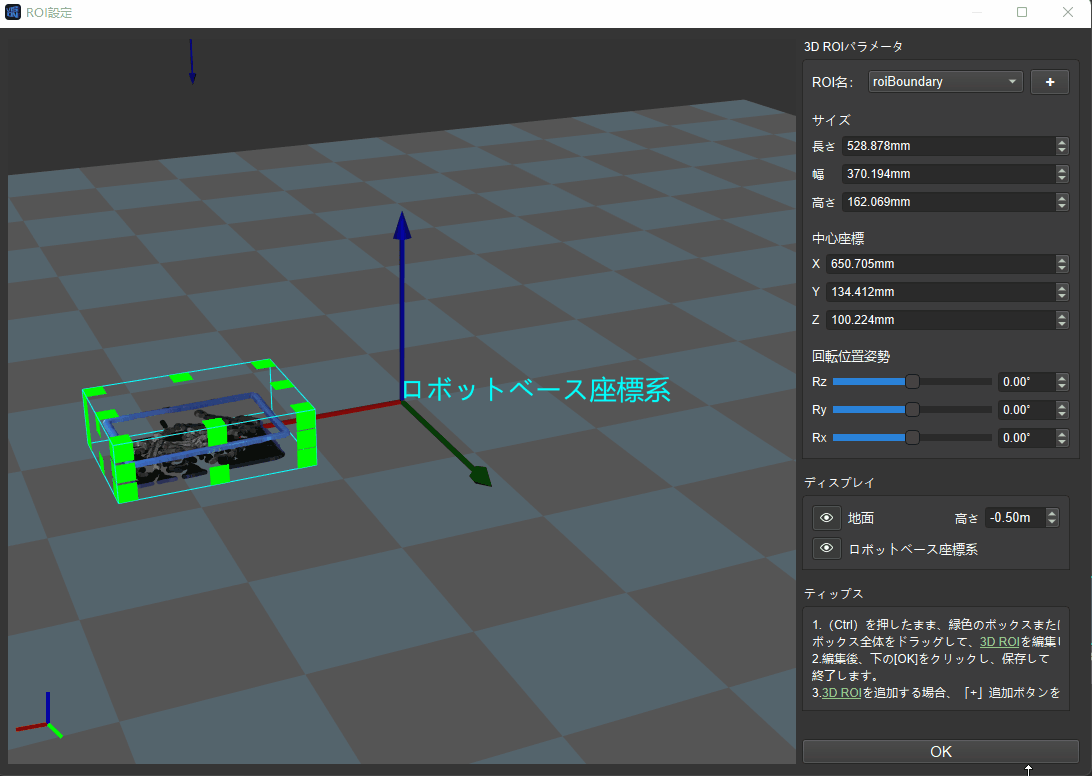
Task: Click the 高さ 162.069mm size field
Action: [949, 201]
